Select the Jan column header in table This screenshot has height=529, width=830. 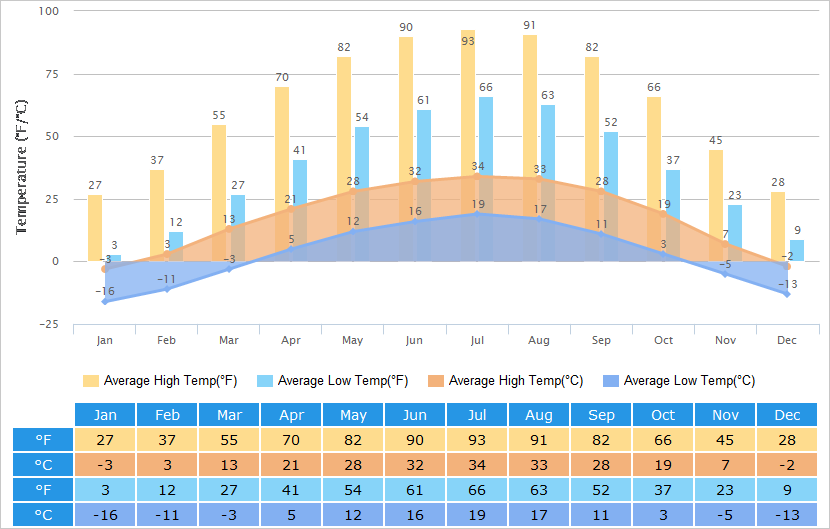(x=105, y=415)
